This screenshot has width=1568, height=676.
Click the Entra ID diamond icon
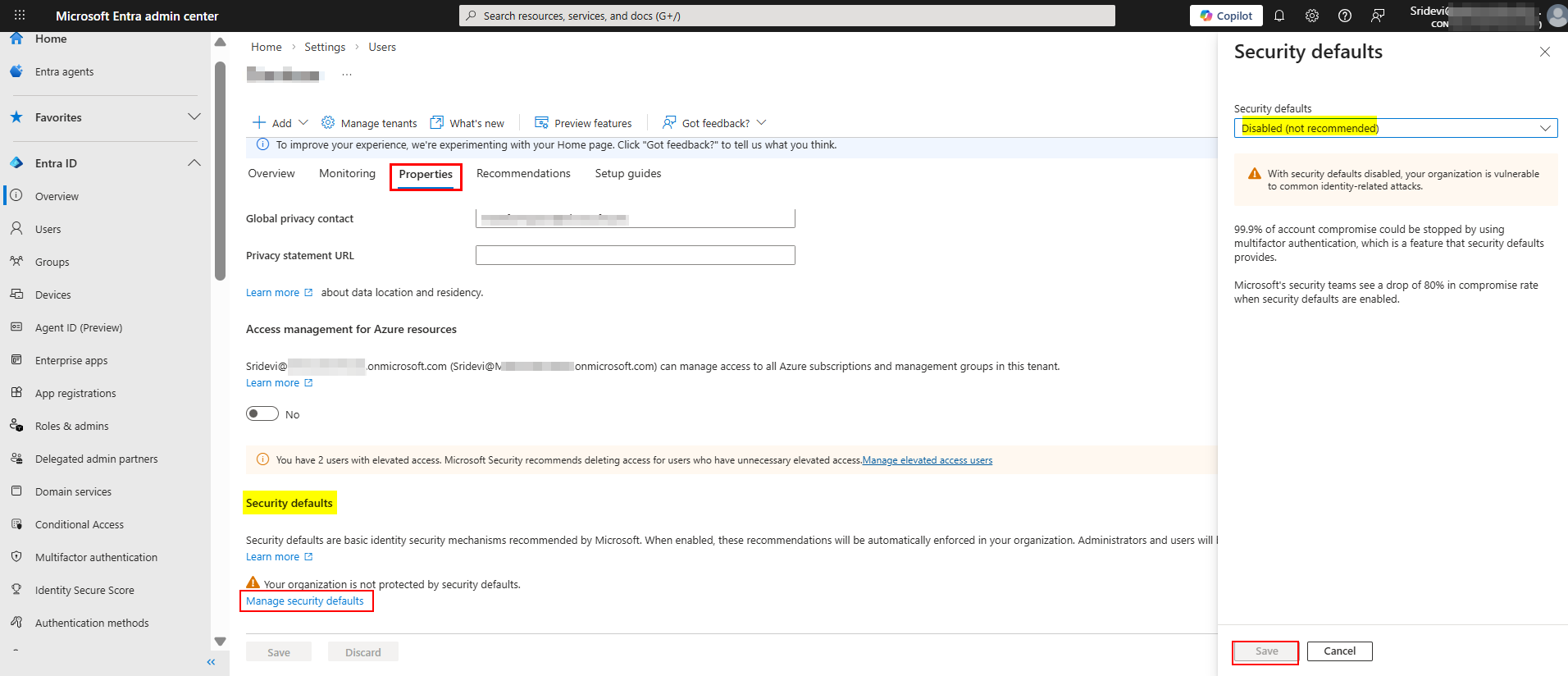16,163
